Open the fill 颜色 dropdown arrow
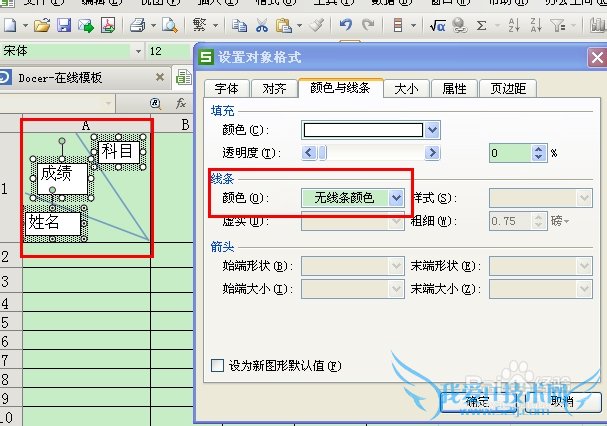 (432, 130)
